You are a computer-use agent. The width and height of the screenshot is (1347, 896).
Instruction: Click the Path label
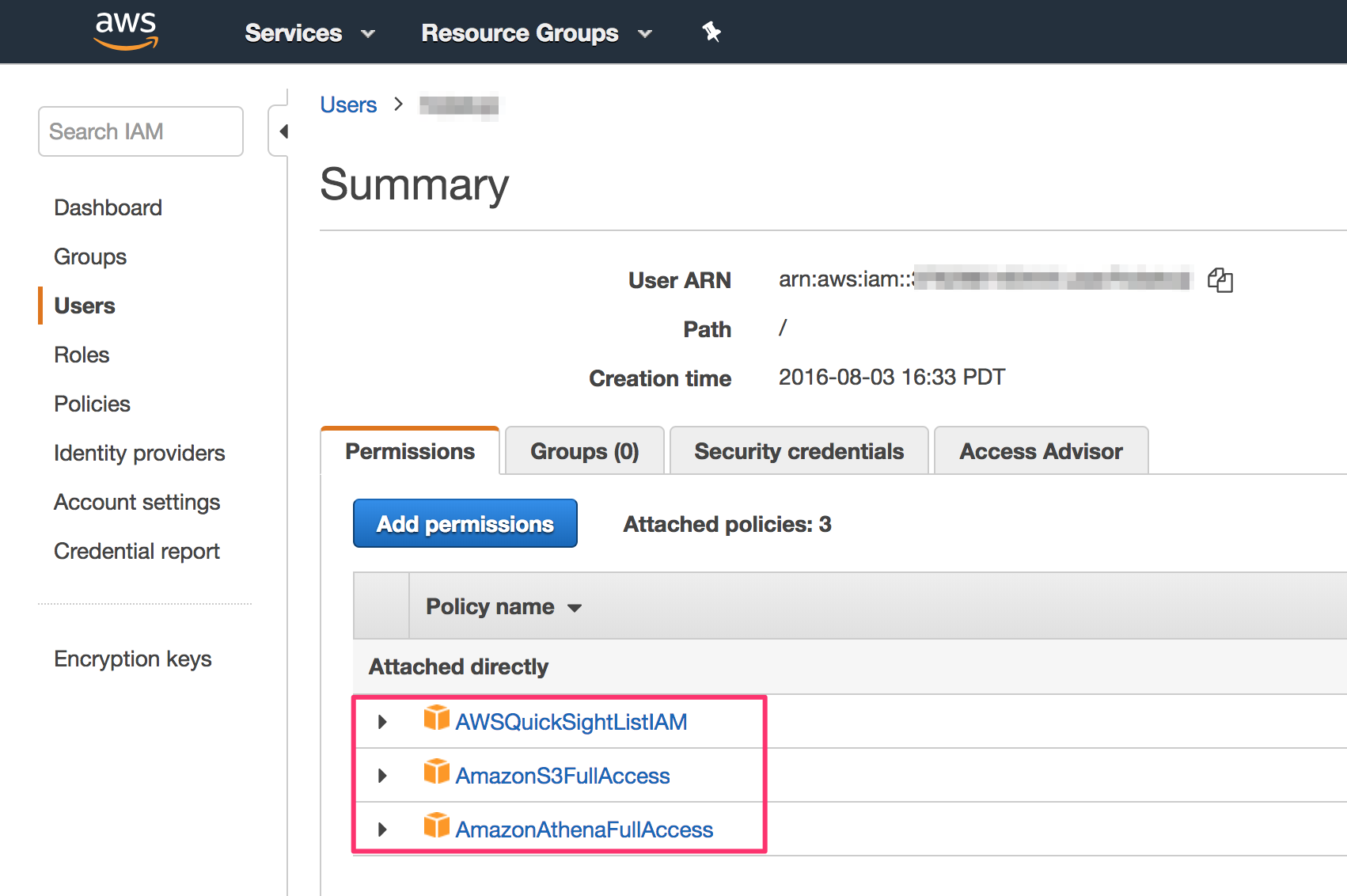(x=708, y=329)
